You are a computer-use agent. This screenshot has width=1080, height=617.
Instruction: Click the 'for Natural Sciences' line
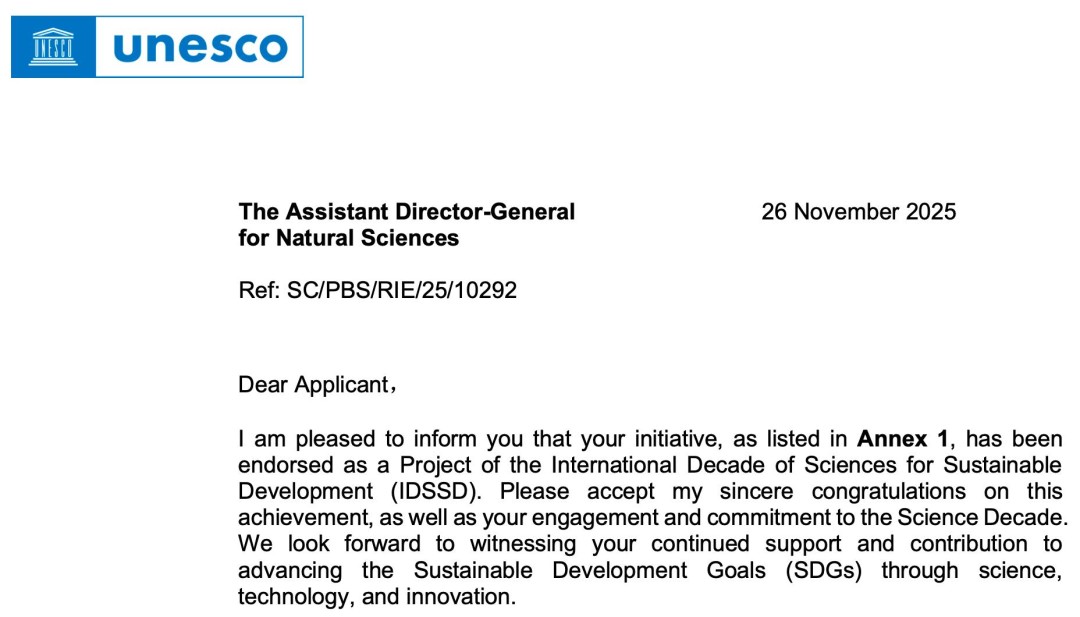[348, 238]
